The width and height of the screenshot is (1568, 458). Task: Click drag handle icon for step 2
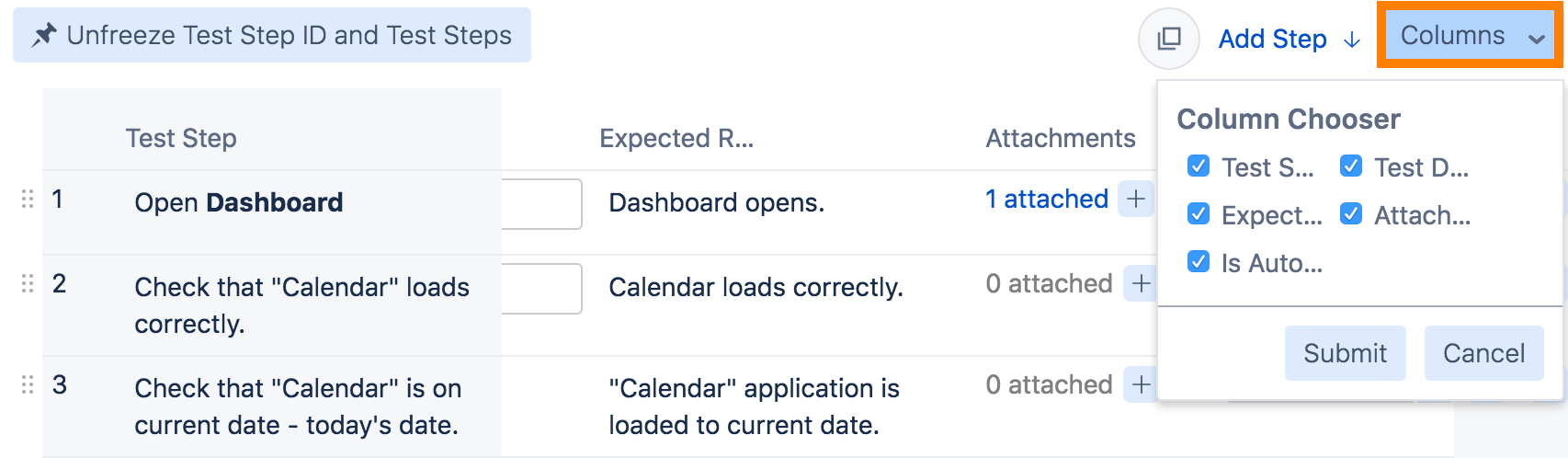pyautogui.click(x=28, y=283)
